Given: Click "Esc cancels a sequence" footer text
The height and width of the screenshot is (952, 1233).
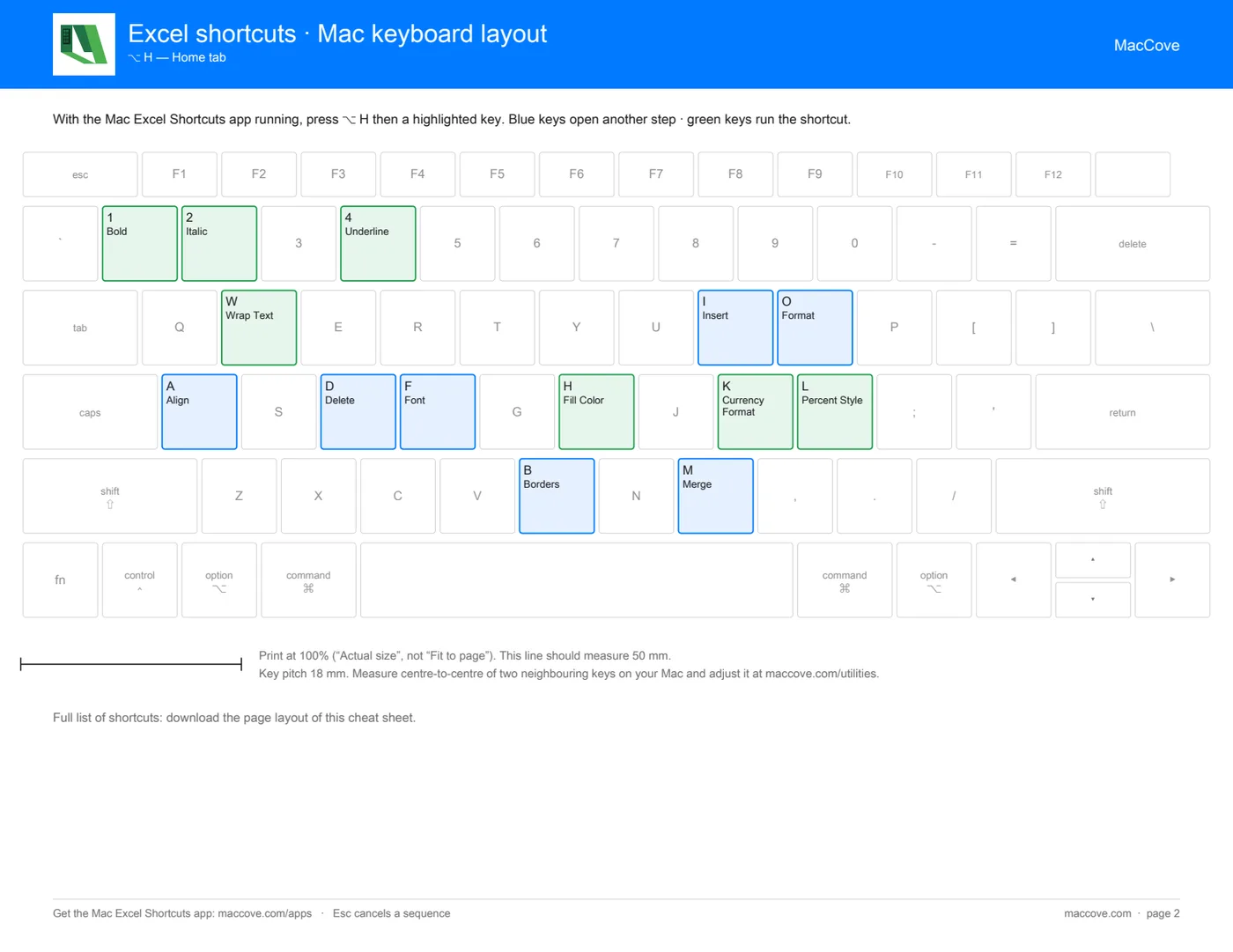Looking at the screenshot, I should click(392, 913).
